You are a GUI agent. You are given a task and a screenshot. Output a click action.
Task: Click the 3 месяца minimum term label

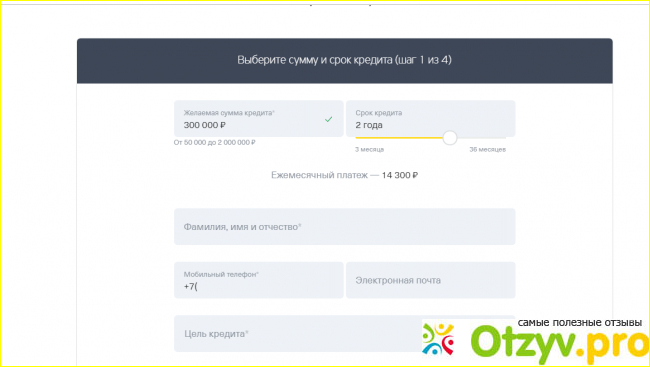369,149
